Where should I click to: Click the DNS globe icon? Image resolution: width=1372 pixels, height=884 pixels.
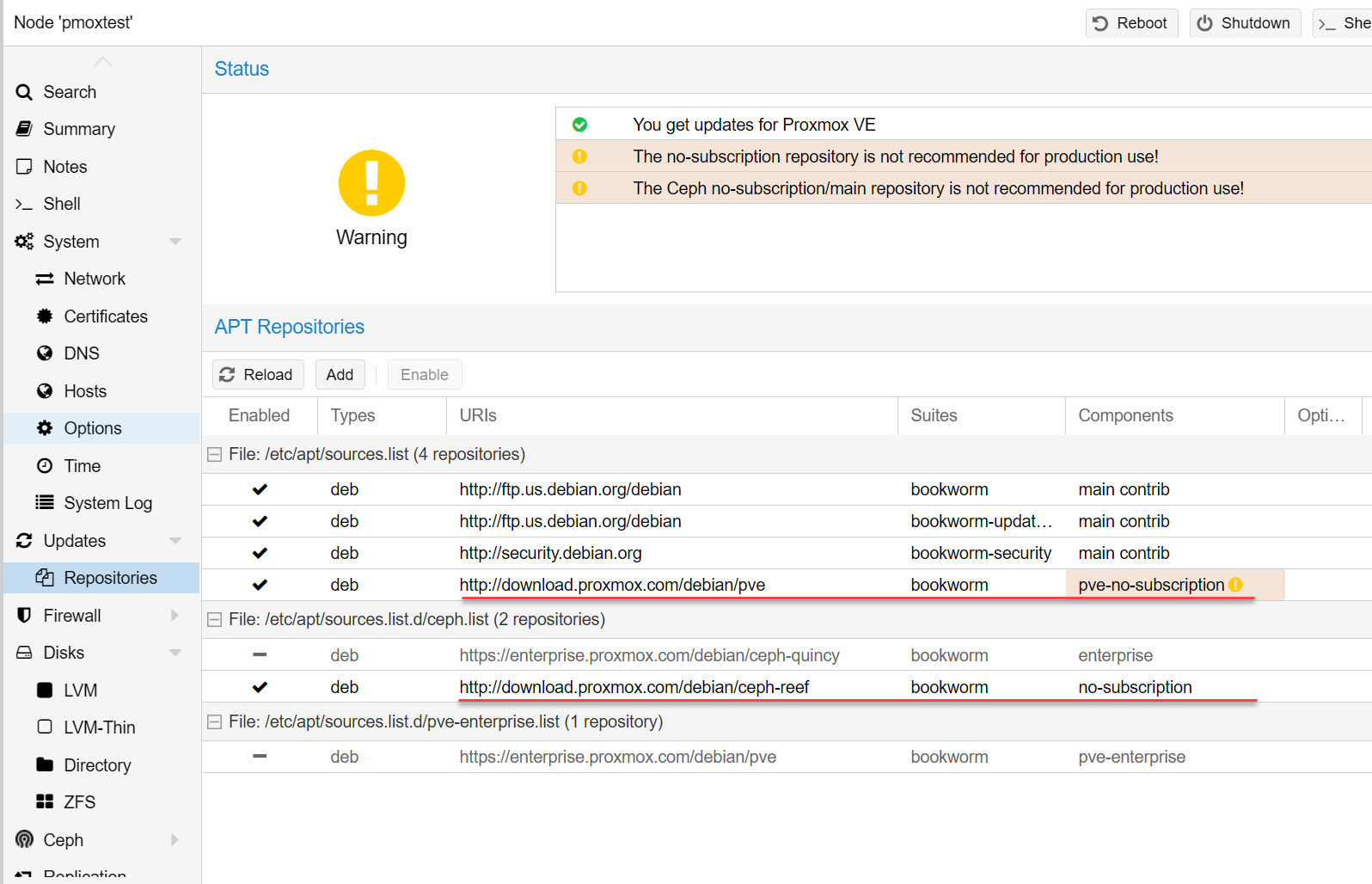[x=45, y=353]
